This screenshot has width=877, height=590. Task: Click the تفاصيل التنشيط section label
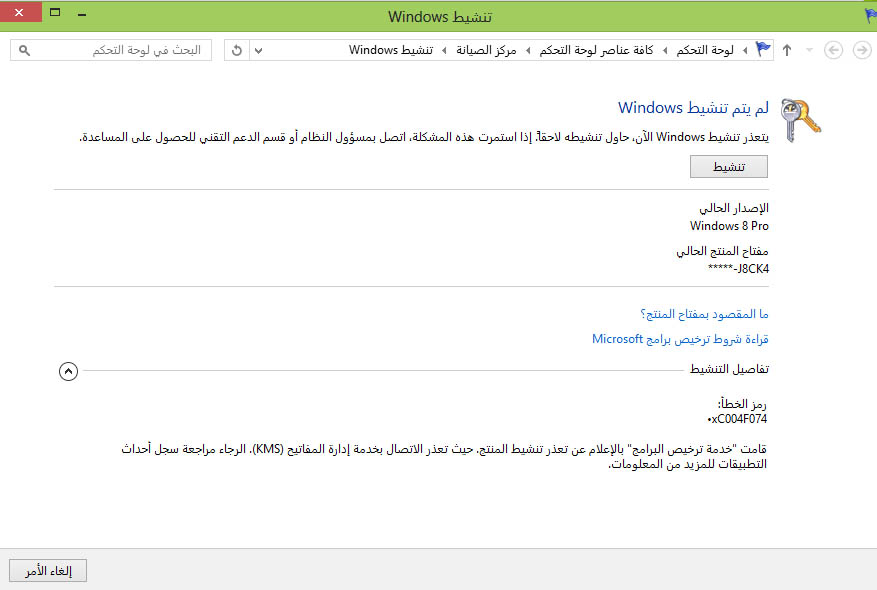[x=729, y=369]
